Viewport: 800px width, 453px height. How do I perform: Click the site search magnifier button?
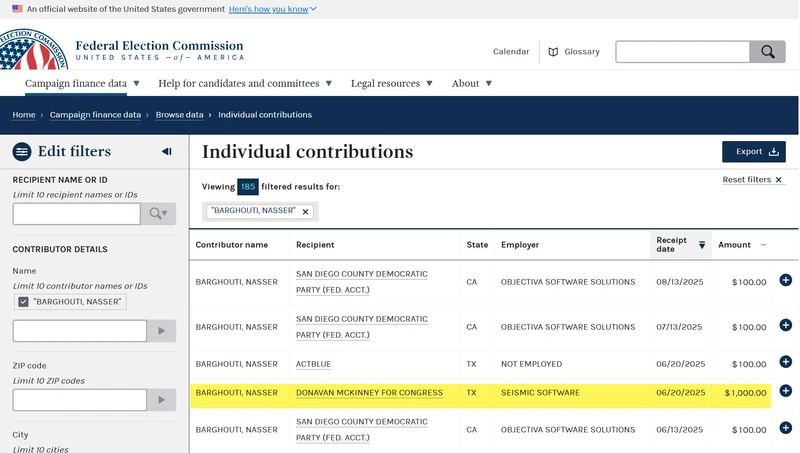(767, 52)
